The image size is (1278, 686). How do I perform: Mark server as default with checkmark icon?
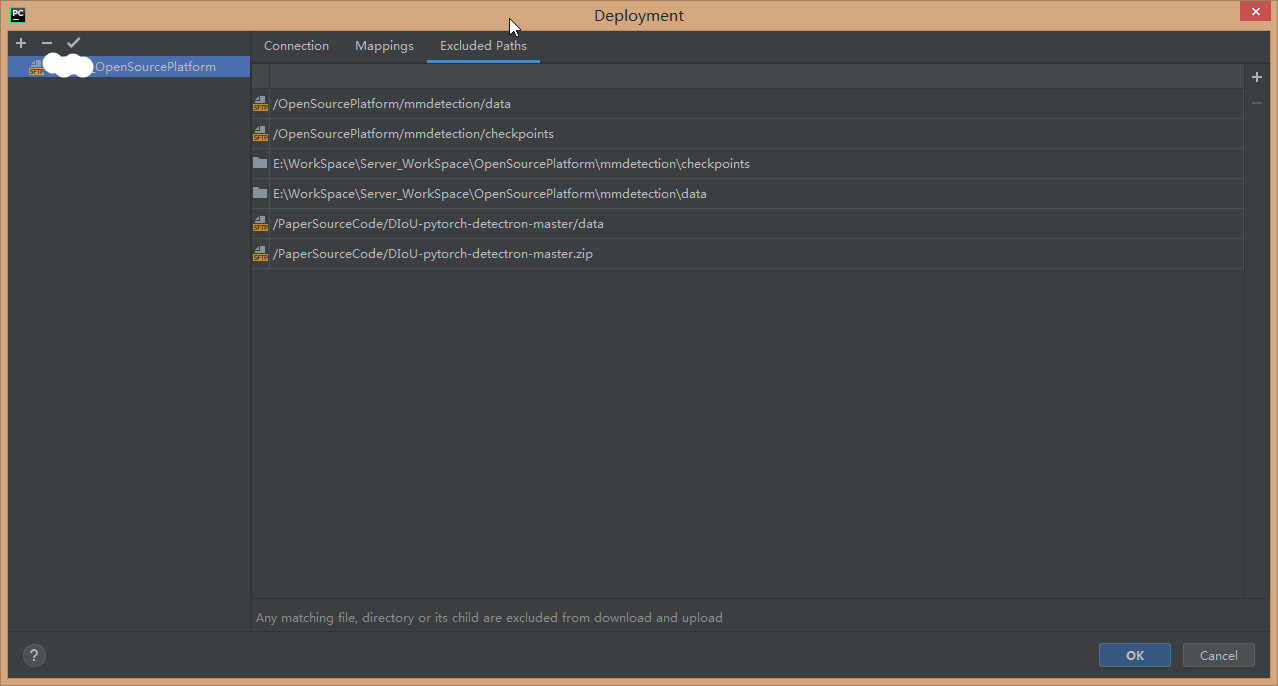coord(73,43)
